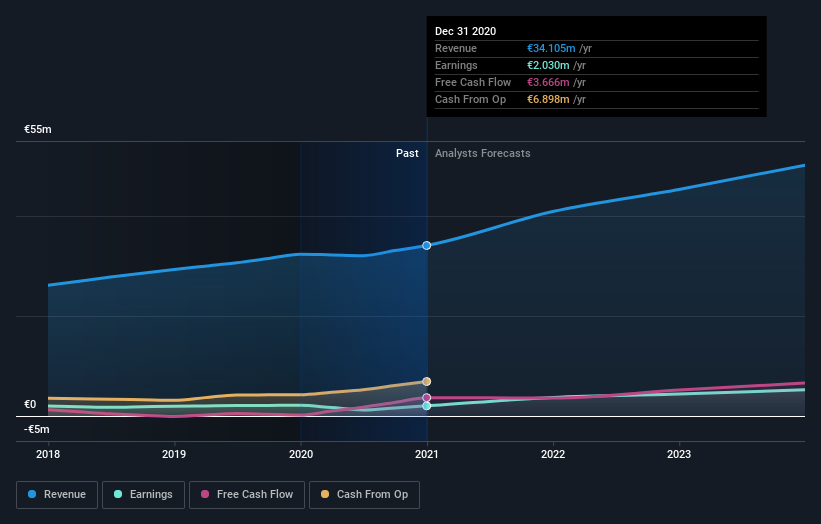821x524 pixels.
Task: Click the Free Cash Flow label in tooltip
Action: point(473,82)
